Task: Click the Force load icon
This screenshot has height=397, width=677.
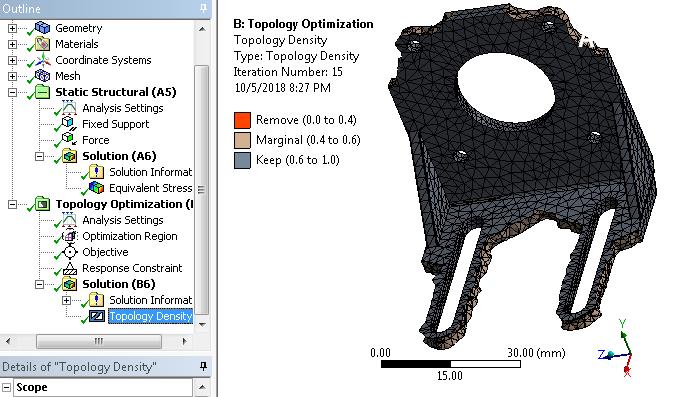Action: pos(69,140)
